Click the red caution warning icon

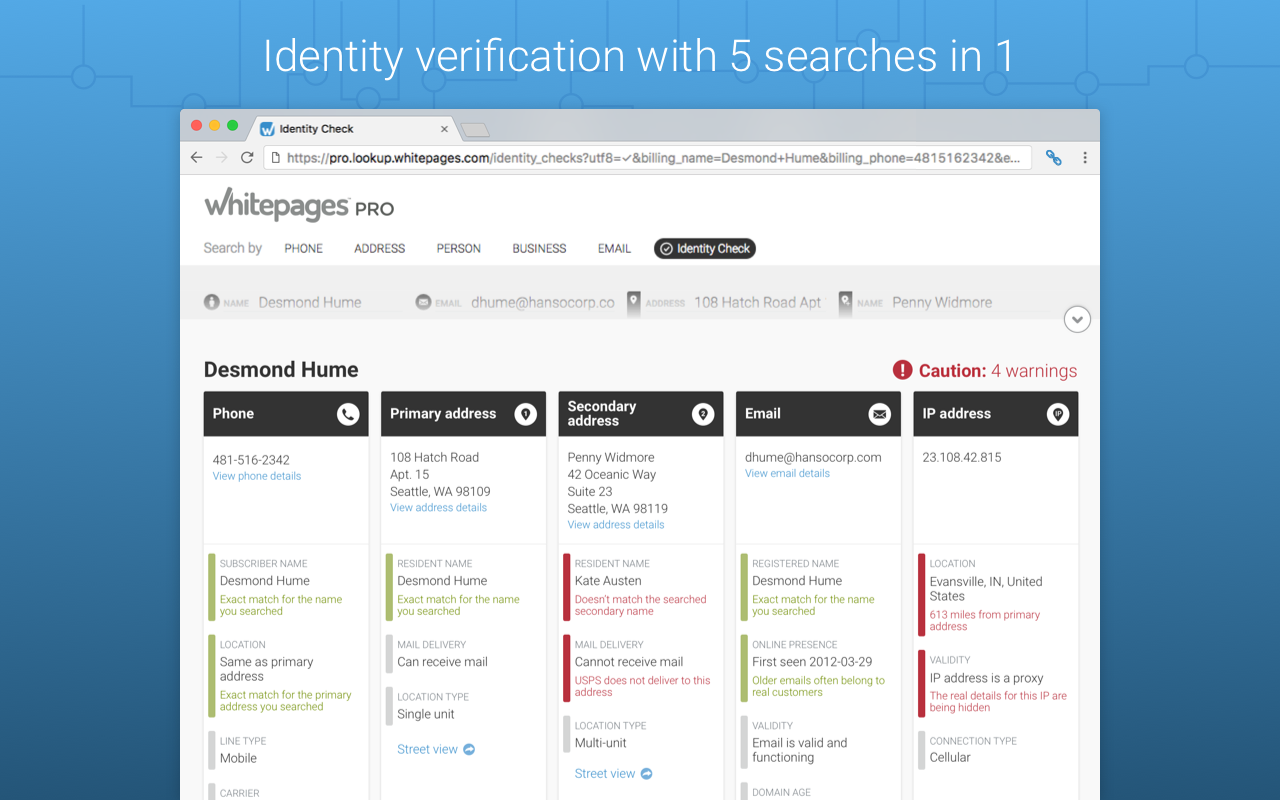pyautogui.click(x=903, y=370)
